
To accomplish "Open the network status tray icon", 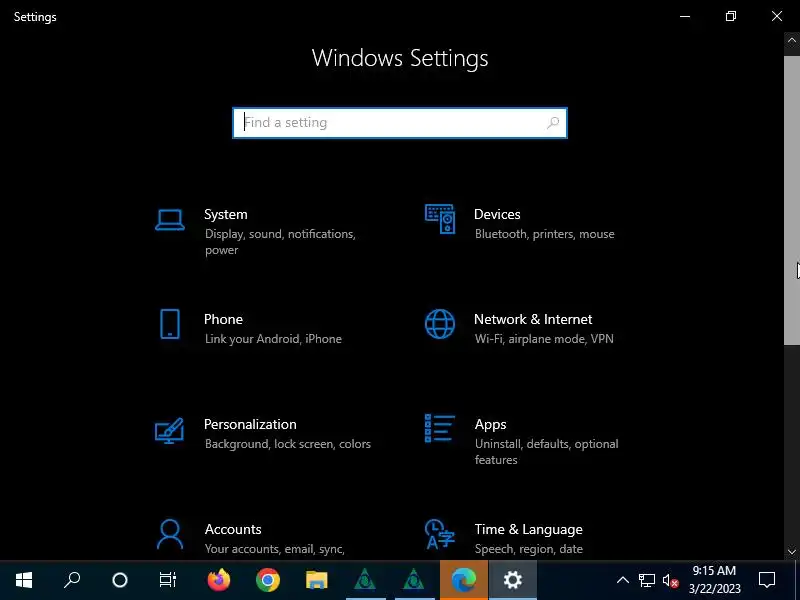I will tap(647, 581).
